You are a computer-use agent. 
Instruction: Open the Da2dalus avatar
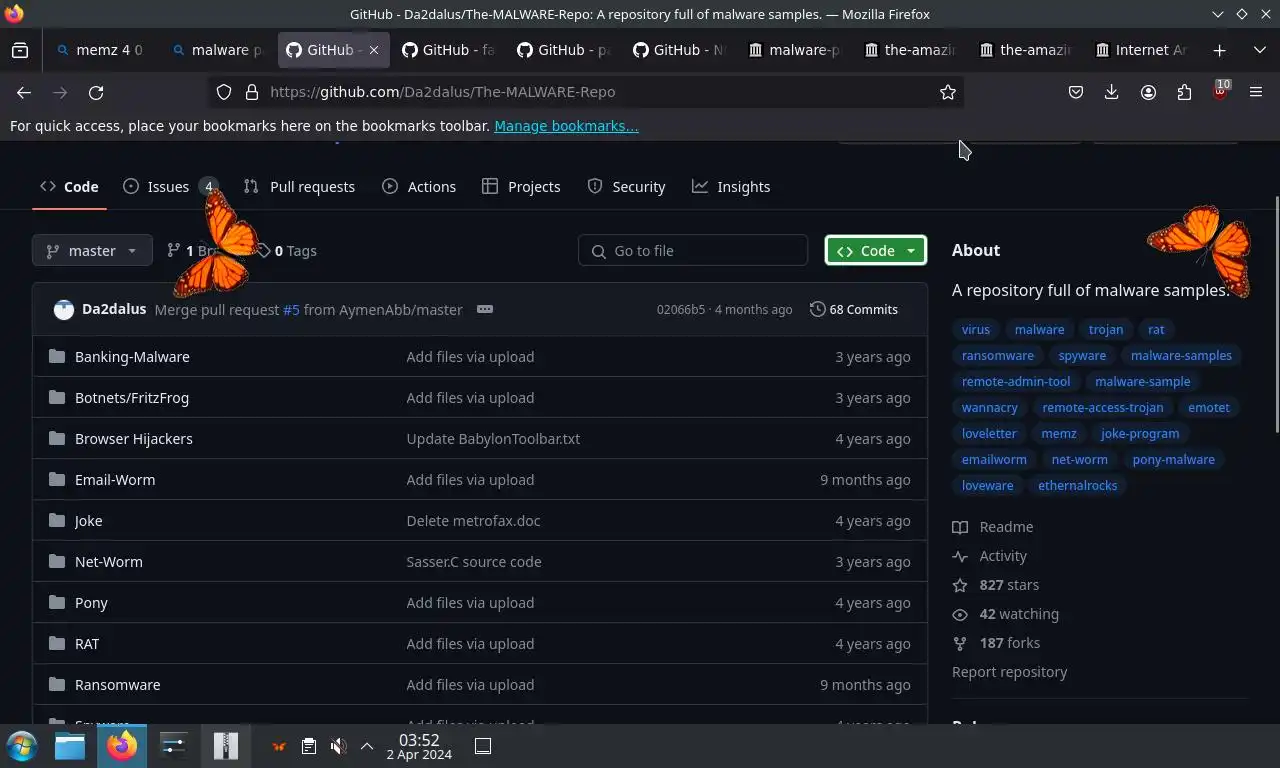(x=64, y=310)
